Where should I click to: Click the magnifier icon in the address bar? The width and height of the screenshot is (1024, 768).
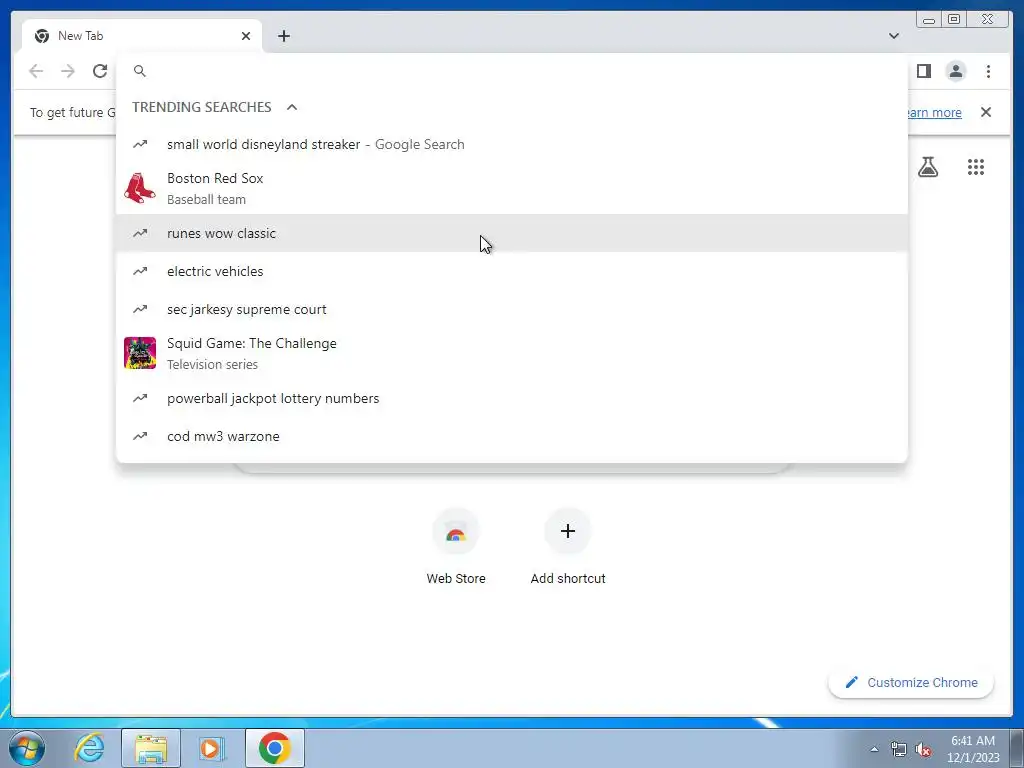coord(140,71)
